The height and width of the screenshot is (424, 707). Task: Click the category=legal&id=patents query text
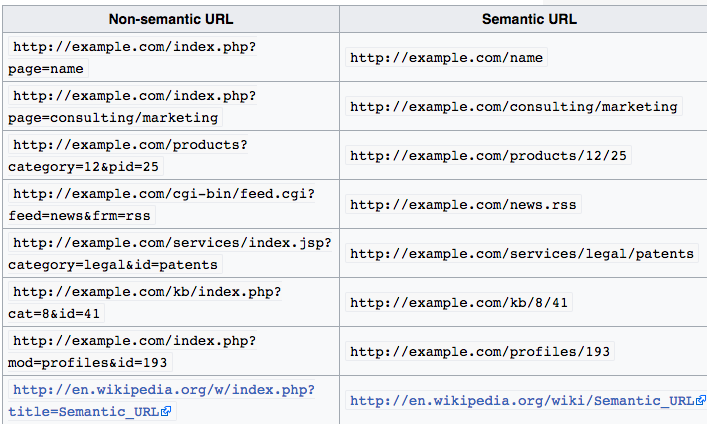click(113, 265)
